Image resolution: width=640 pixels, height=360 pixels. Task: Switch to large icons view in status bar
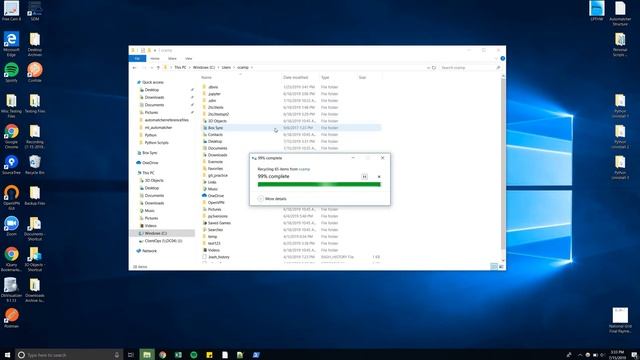(502, 267)
